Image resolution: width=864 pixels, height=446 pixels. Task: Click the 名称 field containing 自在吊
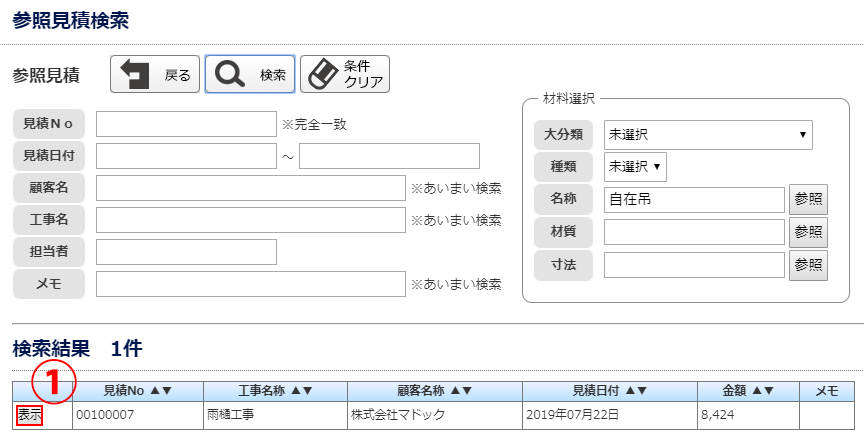694,199
